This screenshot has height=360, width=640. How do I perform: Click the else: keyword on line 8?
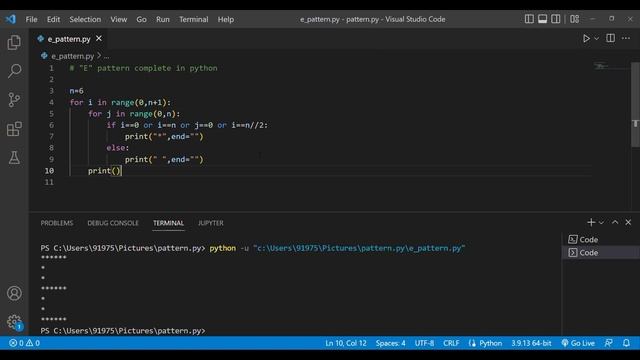(x=118, y=148)
